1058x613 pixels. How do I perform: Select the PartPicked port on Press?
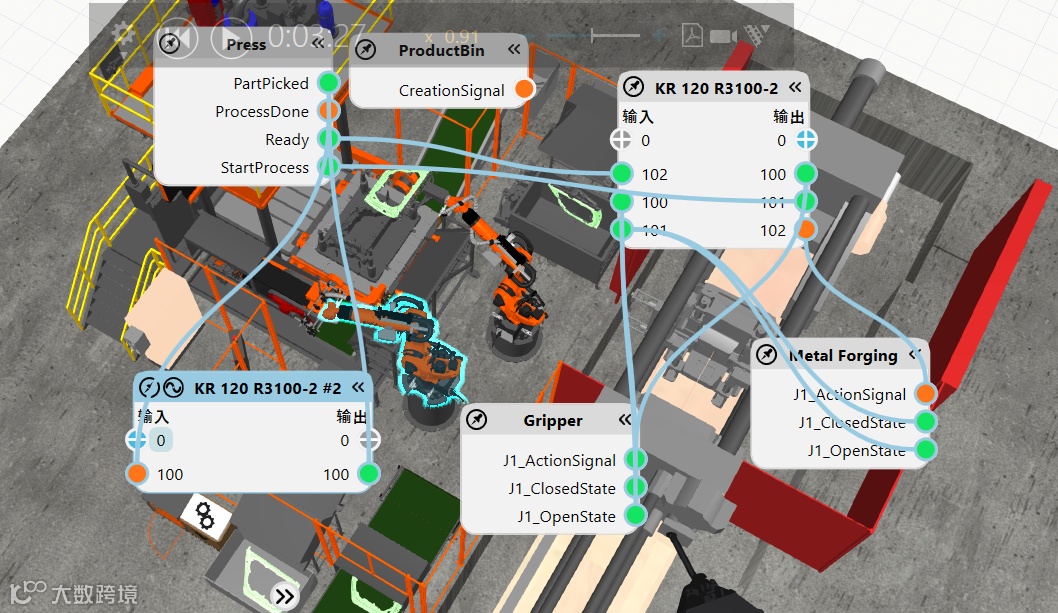pyautogui.click(x=329, y=83)
